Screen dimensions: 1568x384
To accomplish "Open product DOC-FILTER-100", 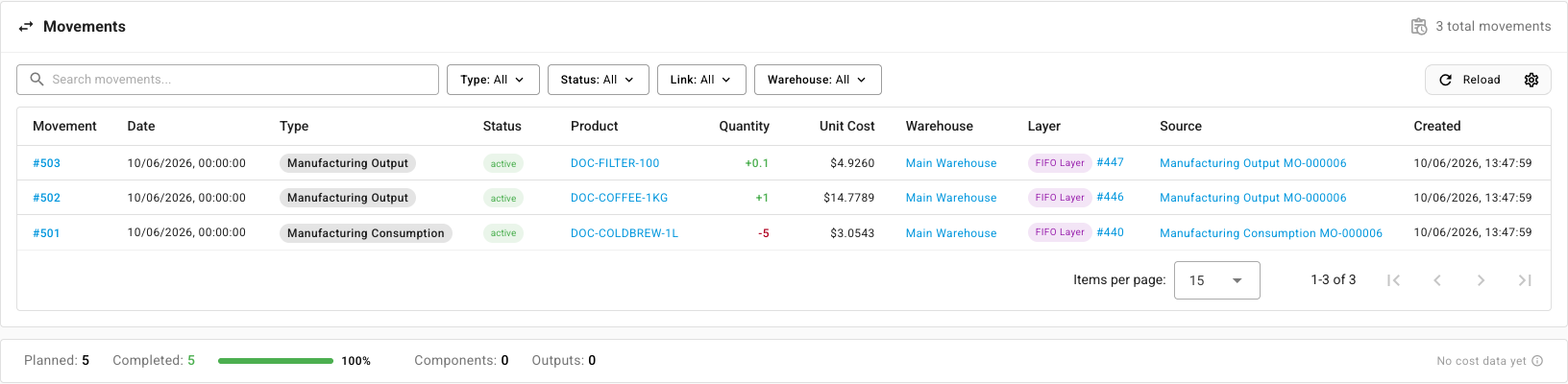I will (x=615, y=163).
